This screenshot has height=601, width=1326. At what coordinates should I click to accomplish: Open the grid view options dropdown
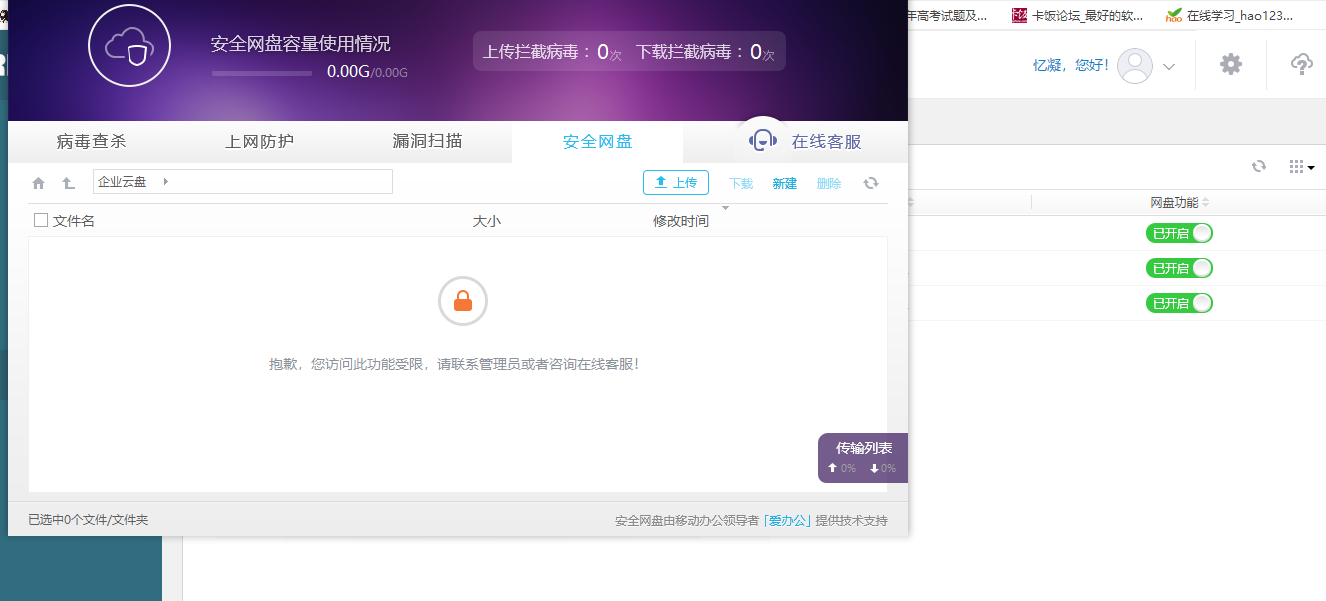(x=1302, y=166)
